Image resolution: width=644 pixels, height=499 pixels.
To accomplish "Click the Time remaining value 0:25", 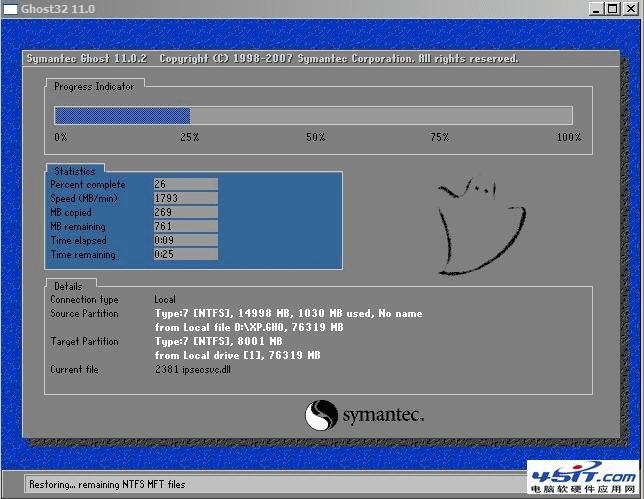I will coord(186,254).
